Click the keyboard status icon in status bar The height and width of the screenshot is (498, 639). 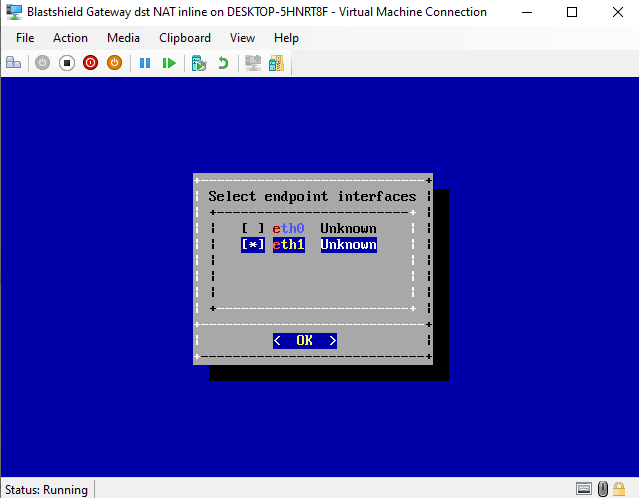[584, 489]
